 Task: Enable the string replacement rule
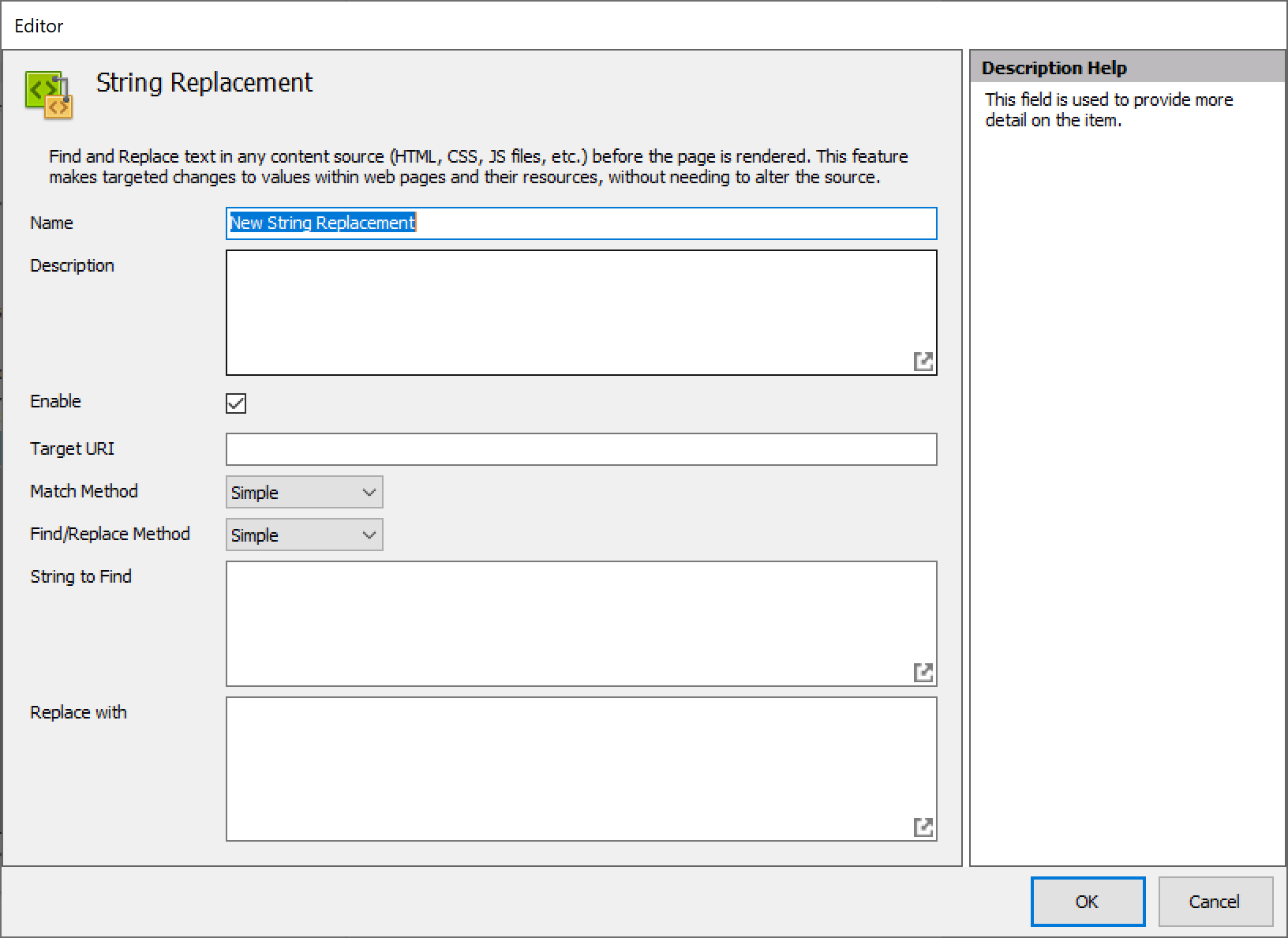[x=235, y=403]
